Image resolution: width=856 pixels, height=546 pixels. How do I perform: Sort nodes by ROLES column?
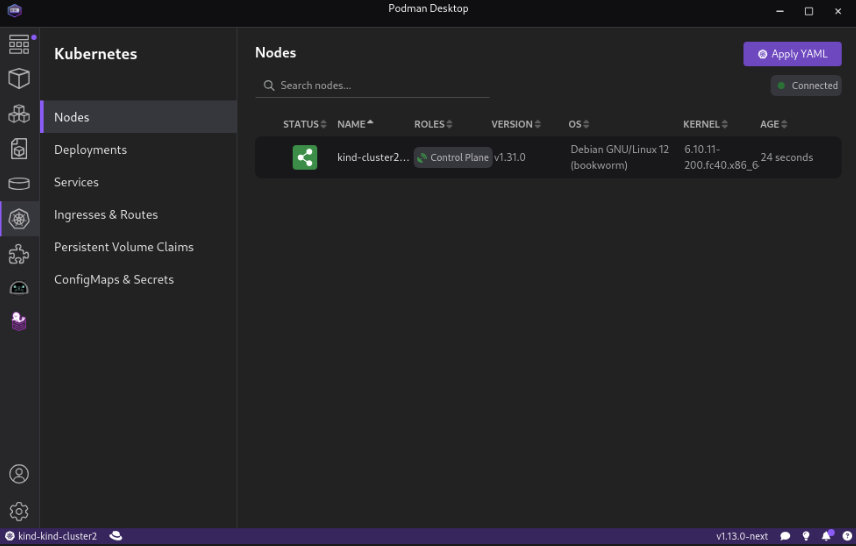coord(433,124)
